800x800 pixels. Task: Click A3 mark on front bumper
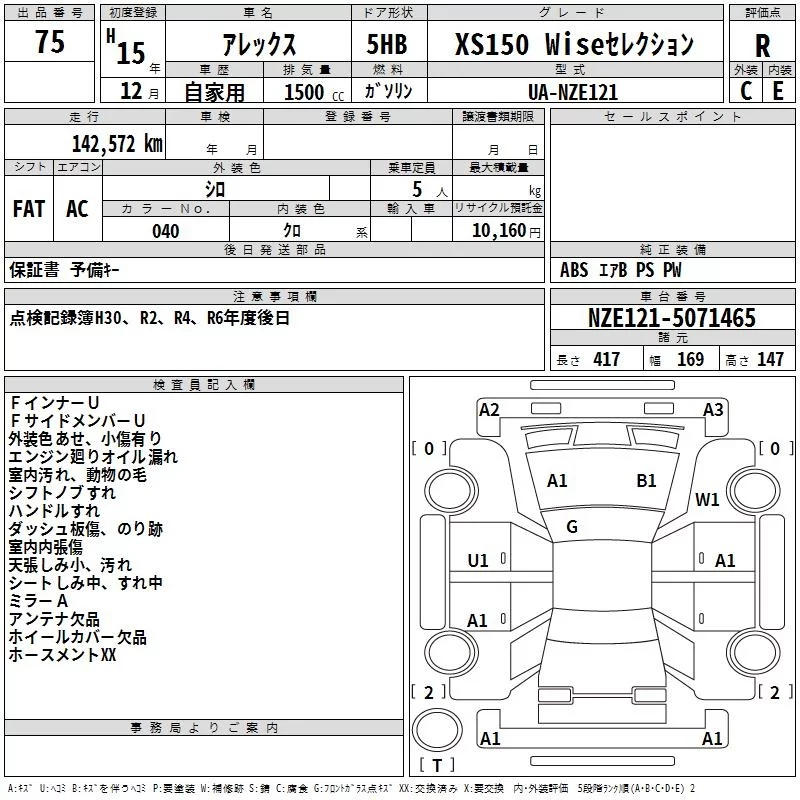tap(713, 410)
